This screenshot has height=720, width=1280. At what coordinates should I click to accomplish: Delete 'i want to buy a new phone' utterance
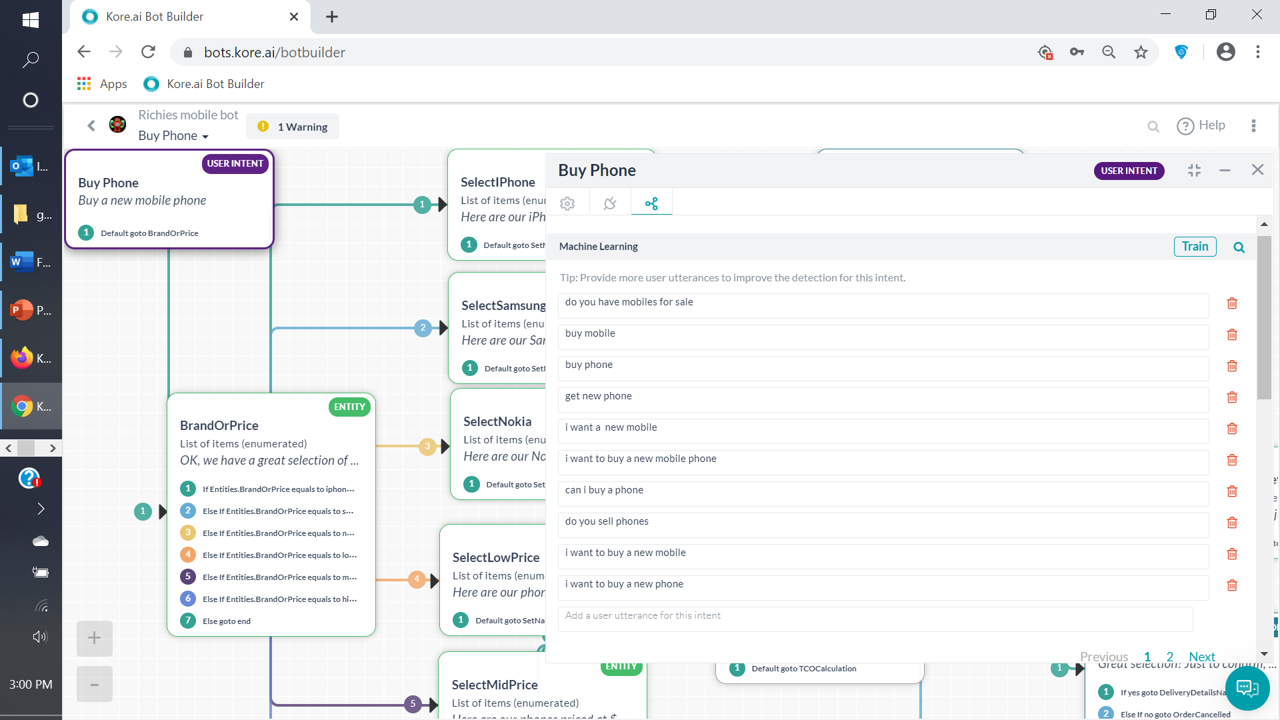[1232, 585]
